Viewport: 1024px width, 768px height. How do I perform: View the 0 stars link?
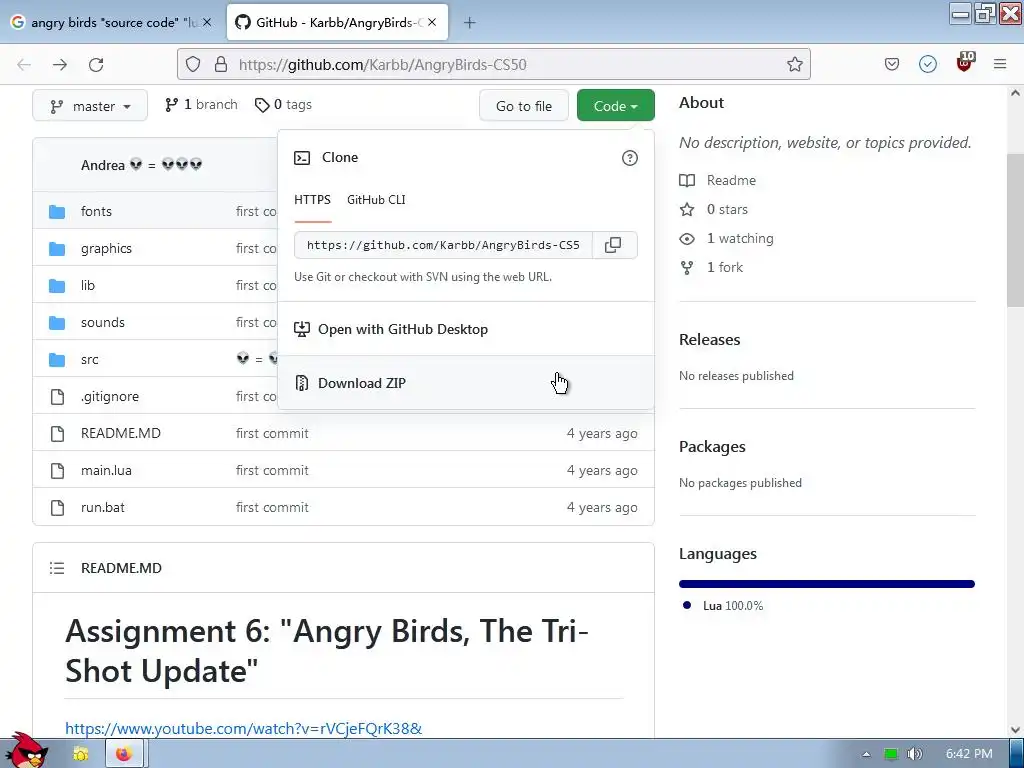point(714,210)
